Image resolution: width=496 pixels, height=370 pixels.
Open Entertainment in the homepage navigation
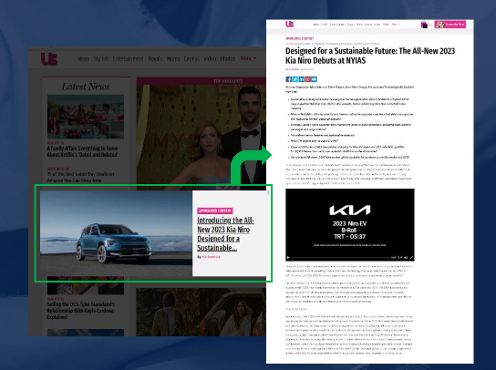point(128,59)
